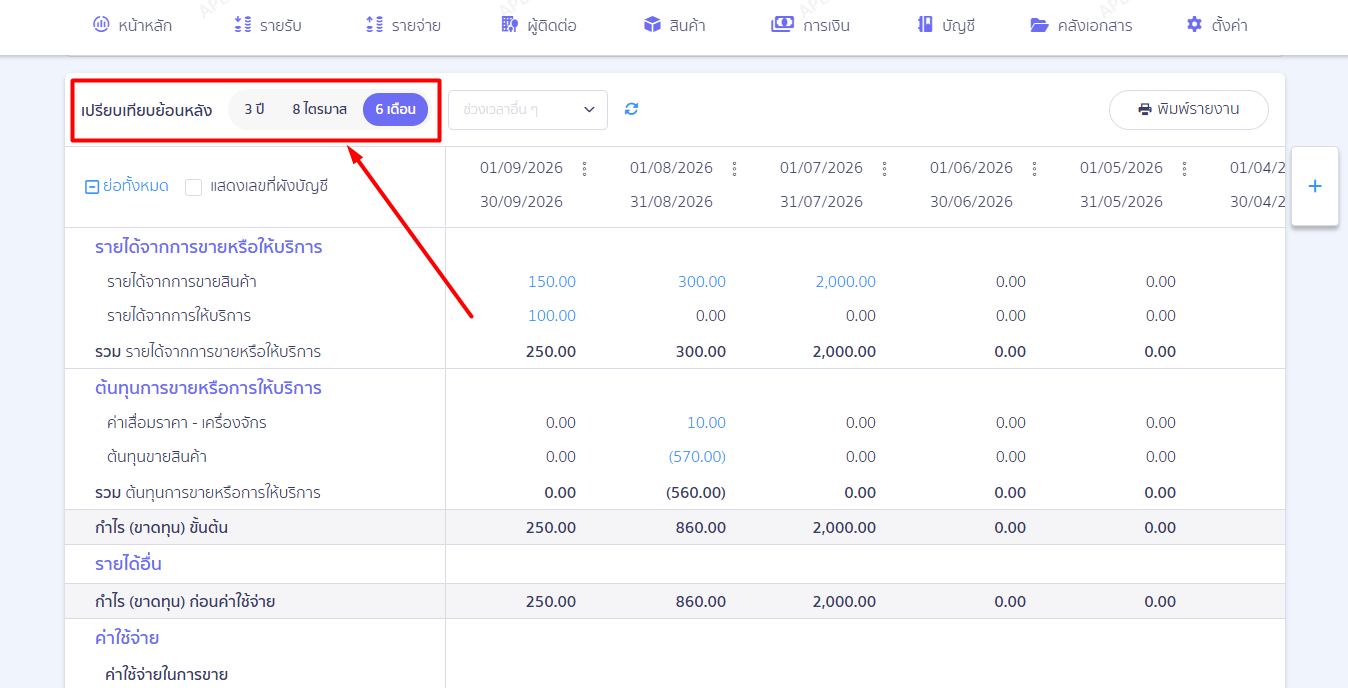The height and width of the screenshot is (688, 1348).
Task: Open options dots for 01/08/2026 column
Action: (x=735, y=168)
